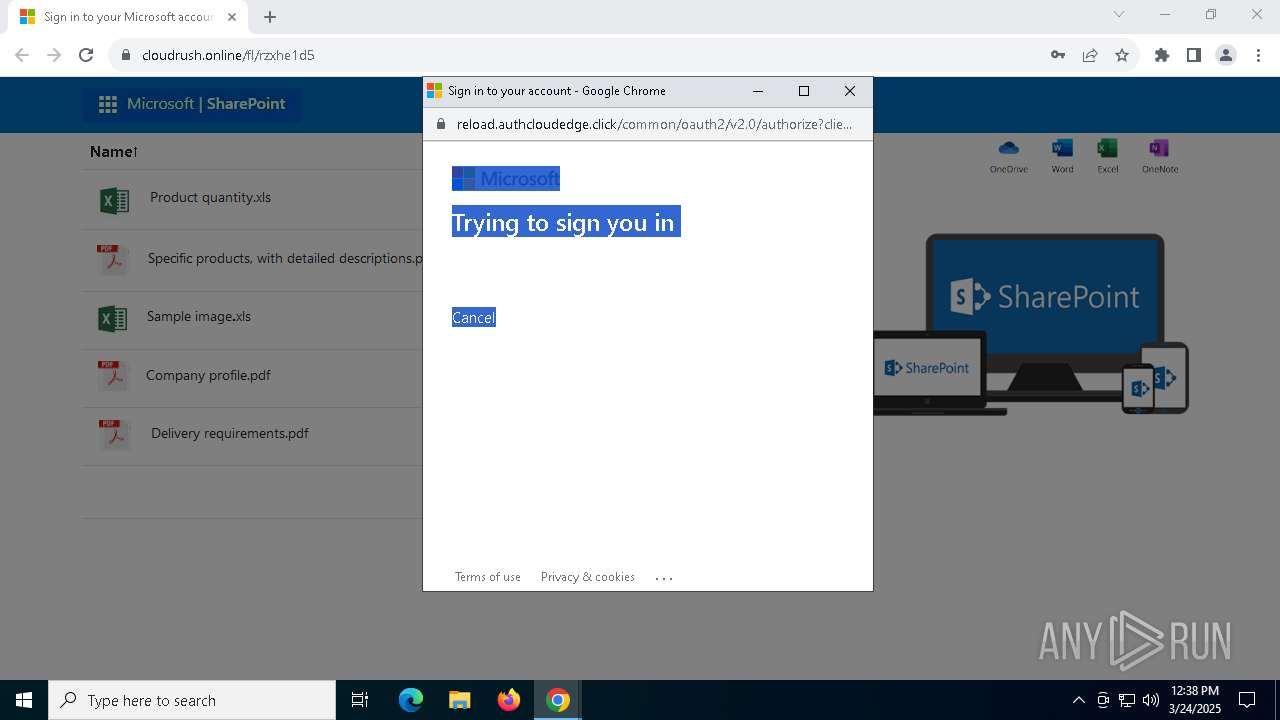Image resolution: width=1280 pixels, height=720 pixels.
Task: Open the OneNote app icon
Action: tap(1159, 149)
